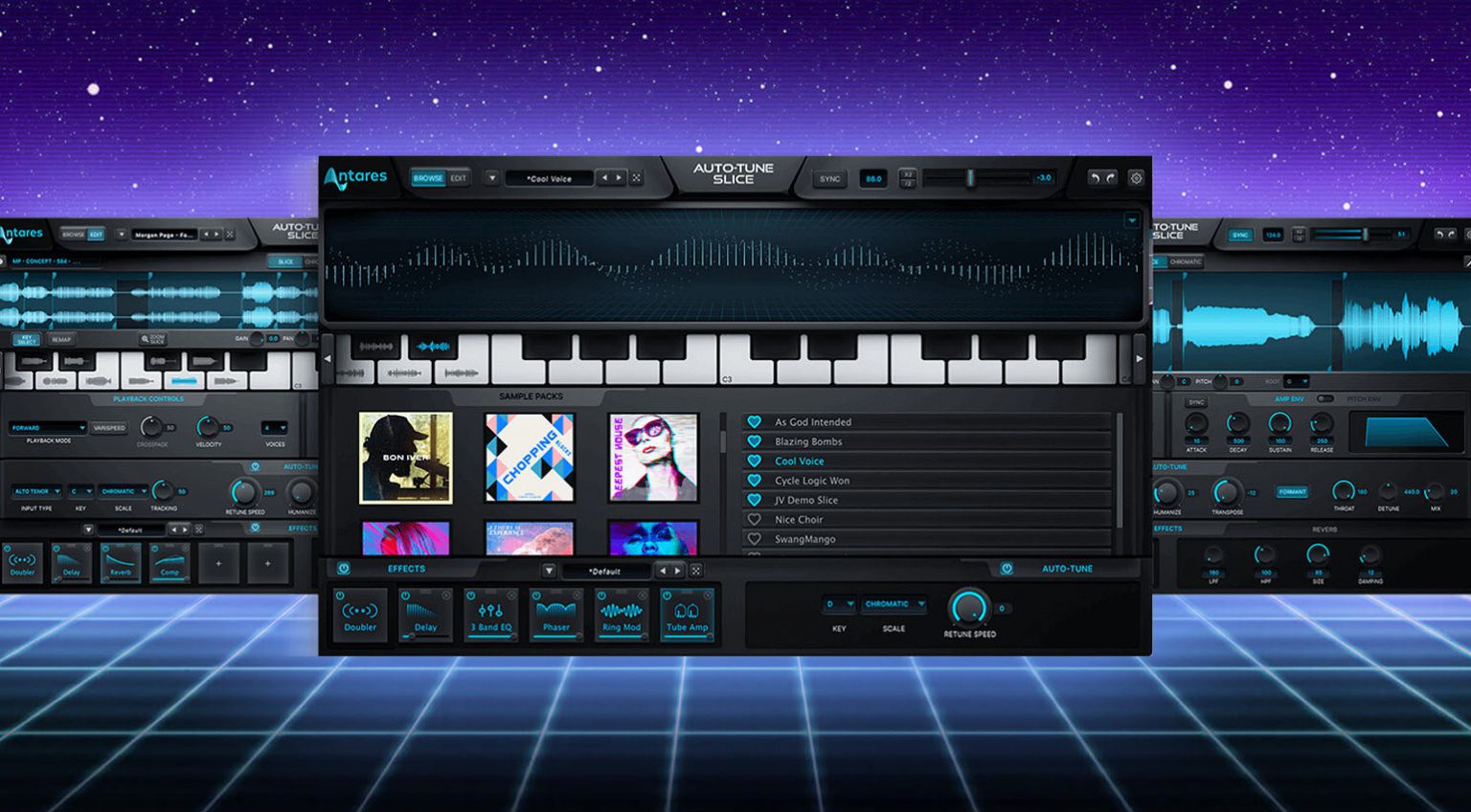Open the Delay effect module
Image resolution: width=1471 pixels, height=812 pixels.
tap(425, 616)
